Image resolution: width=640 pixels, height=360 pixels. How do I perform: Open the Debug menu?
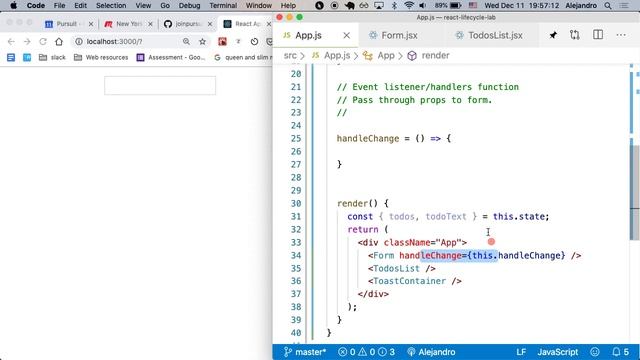point(189,6)
